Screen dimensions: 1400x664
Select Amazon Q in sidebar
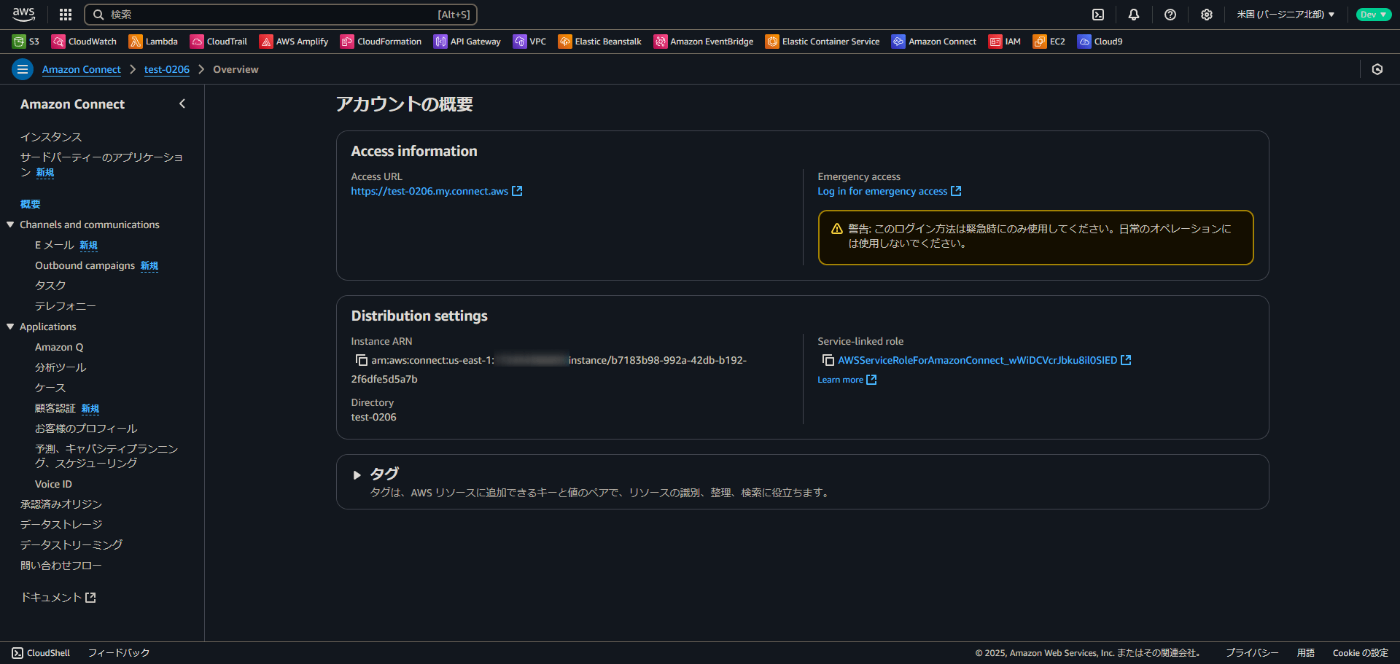(59, 347)
